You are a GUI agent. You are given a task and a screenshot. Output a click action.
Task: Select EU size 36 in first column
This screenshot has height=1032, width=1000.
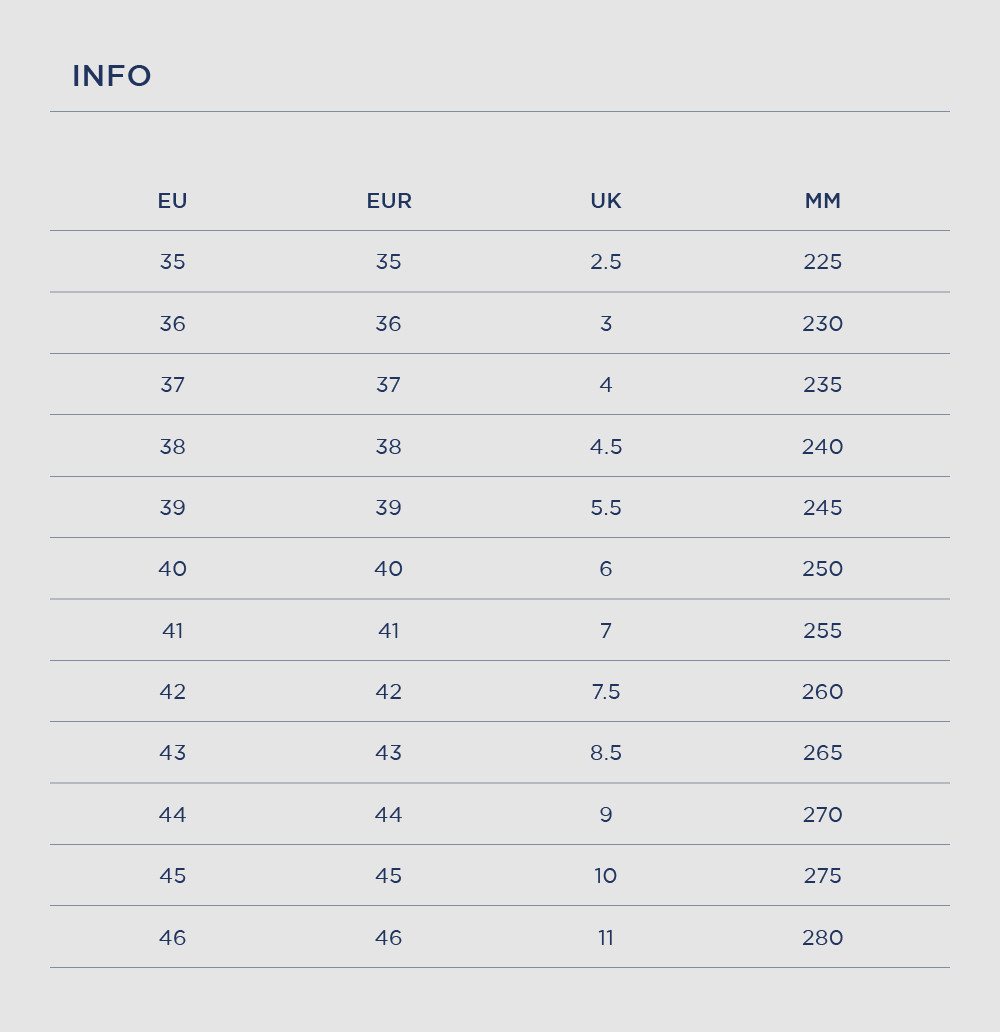(x=172, y=324)
